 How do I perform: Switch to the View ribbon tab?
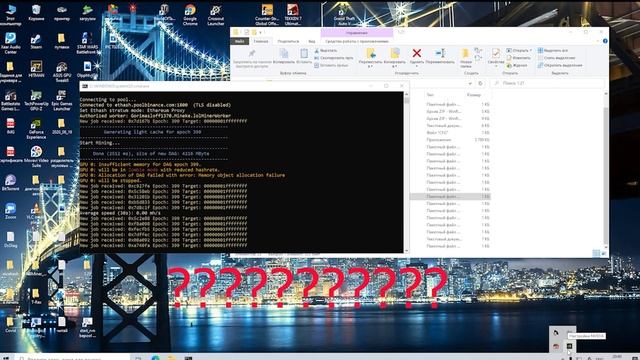312,41
